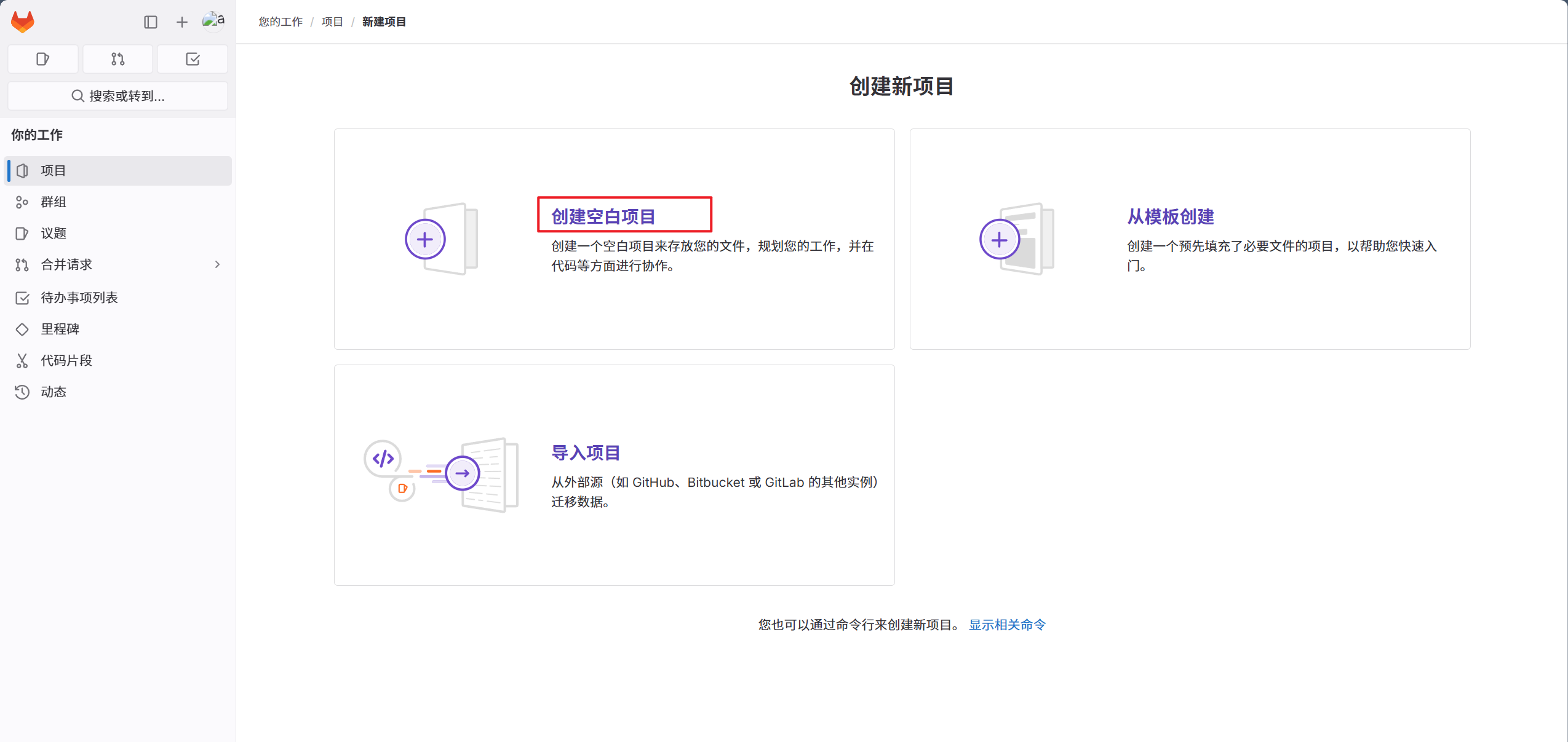Image resolution: width=1568 pixels, height=742 pixels.
Task: Click the 显示相关命令 link
Action: tap(1007, 625)
